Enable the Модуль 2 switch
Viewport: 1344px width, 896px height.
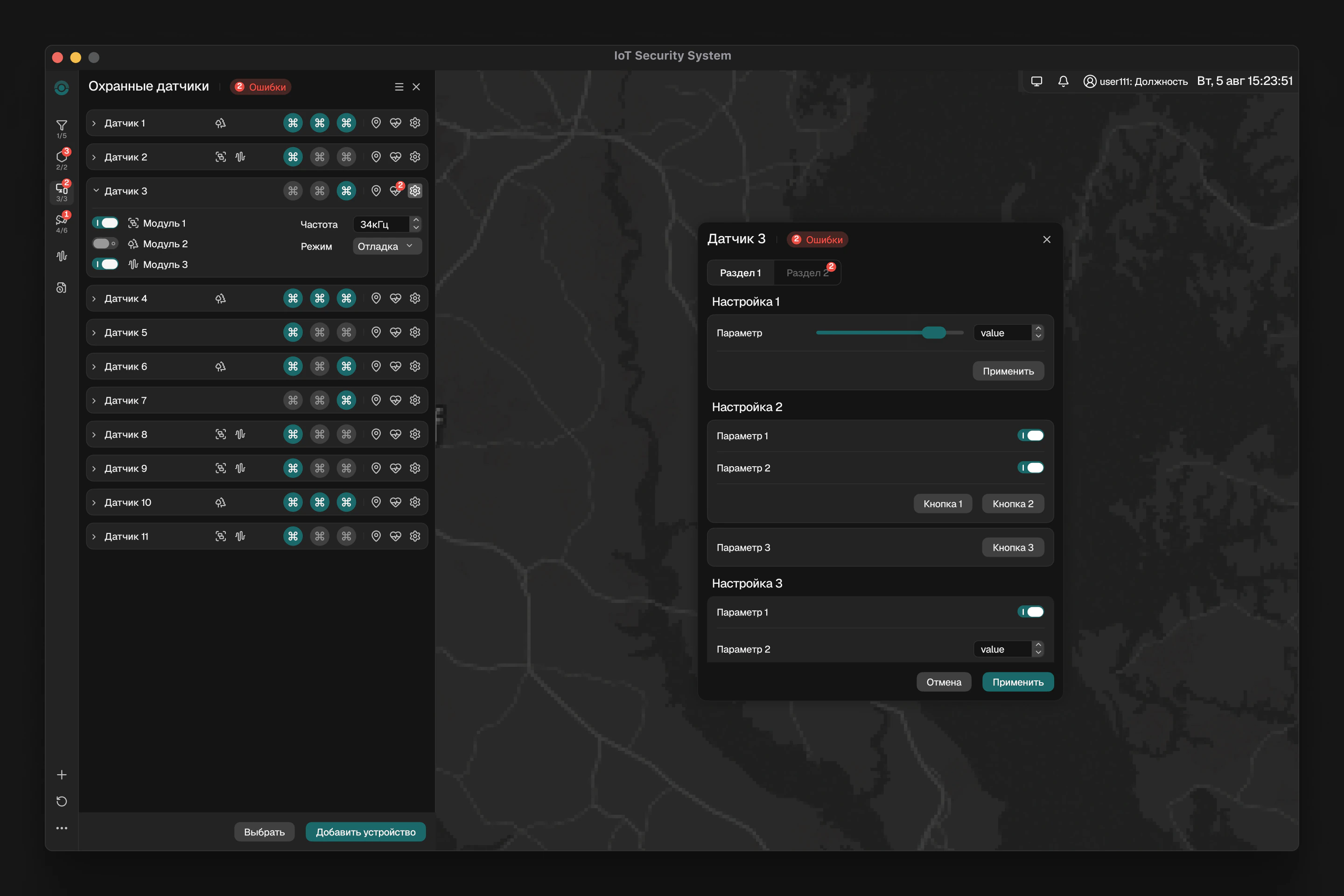pyautogui.click(x=105, y=244)
